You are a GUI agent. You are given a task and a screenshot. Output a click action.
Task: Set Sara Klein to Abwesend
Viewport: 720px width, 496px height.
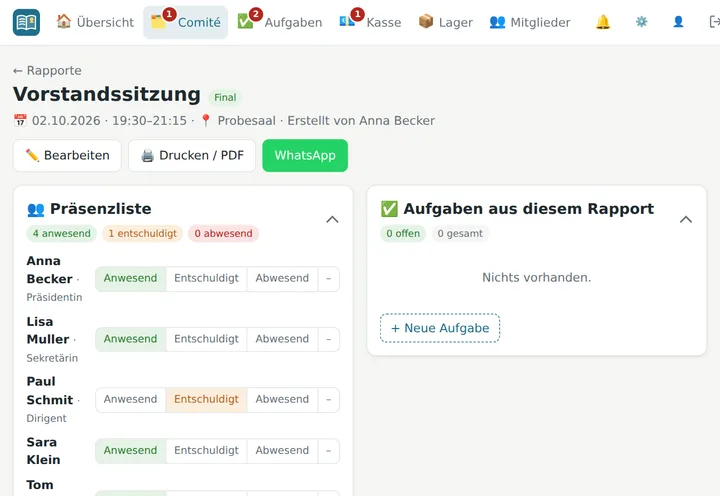pos(282,451)
